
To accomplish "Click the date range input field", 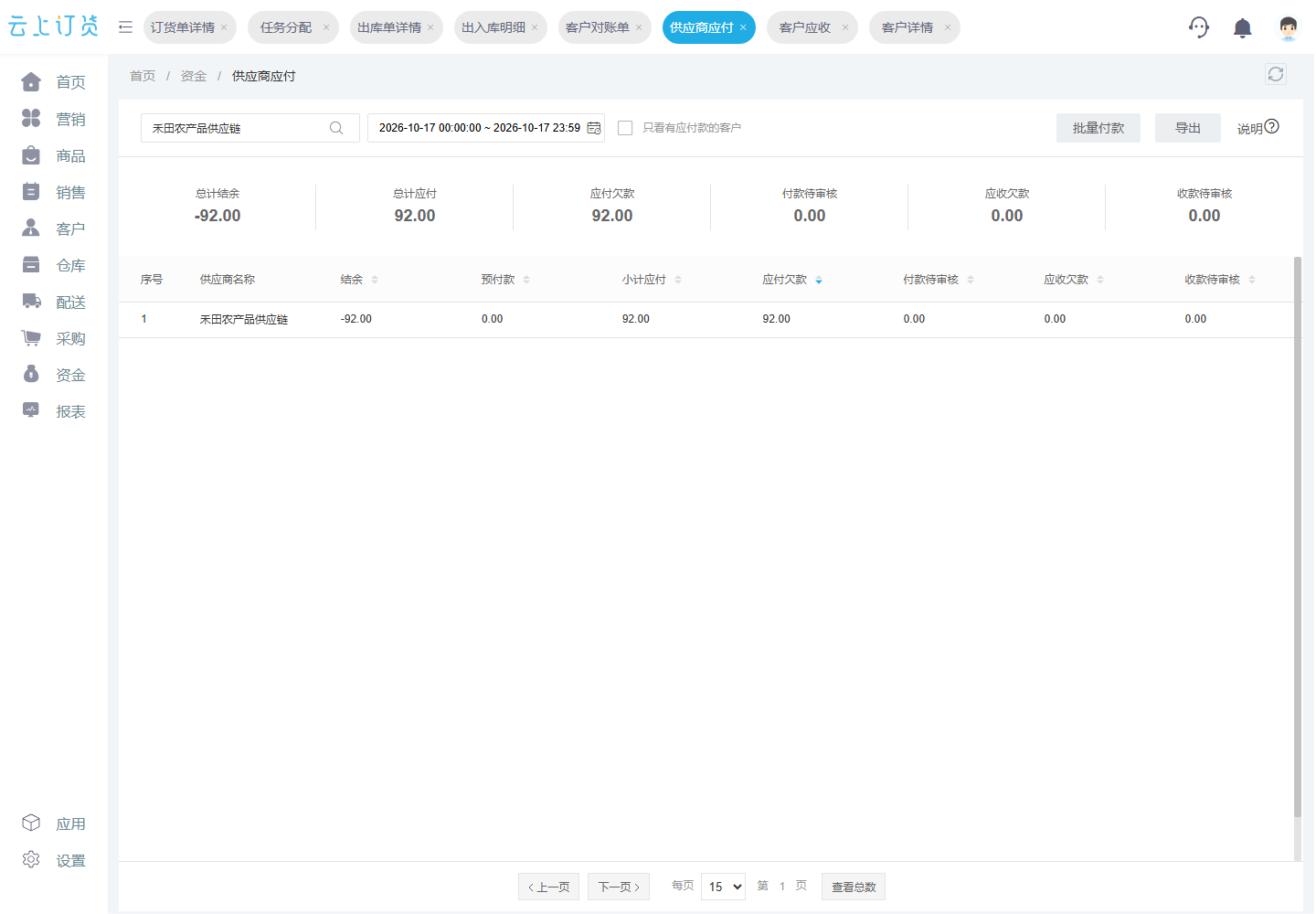I will (486, 128).
